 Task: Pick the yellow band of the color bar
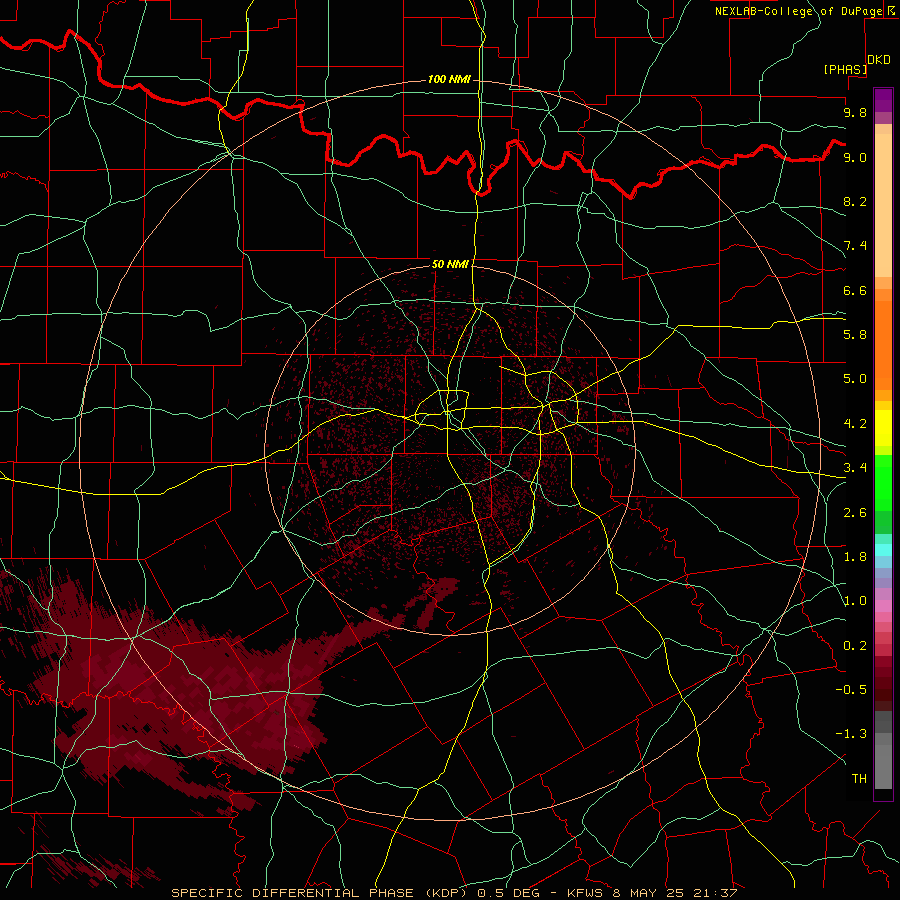coord(883,428)
